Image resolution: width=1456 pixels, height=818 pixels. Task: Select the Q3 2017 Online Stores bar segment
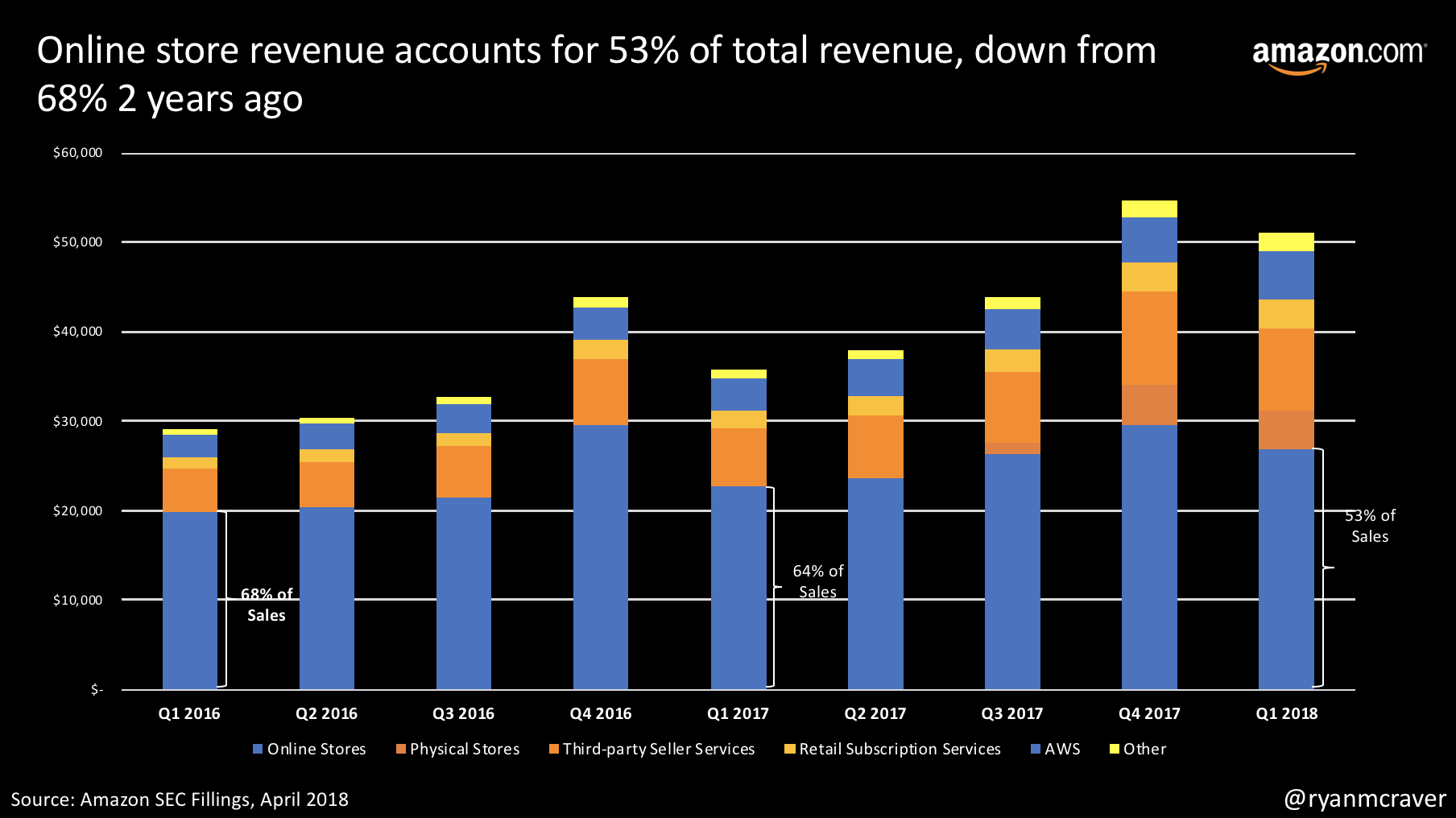pyautogui.click(x=1012, y=572)
